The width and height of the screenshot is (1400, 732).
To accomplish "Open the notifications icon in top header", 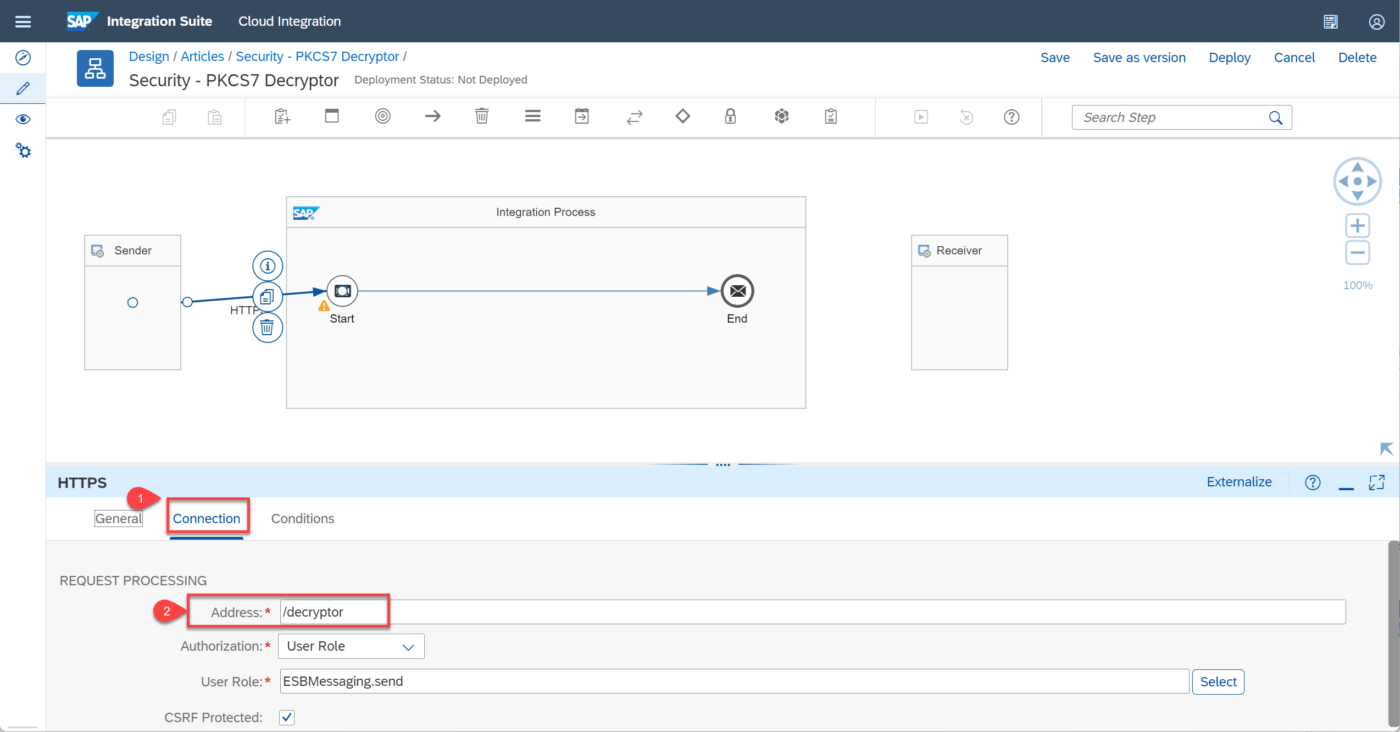I will [x=1330, y=21].
